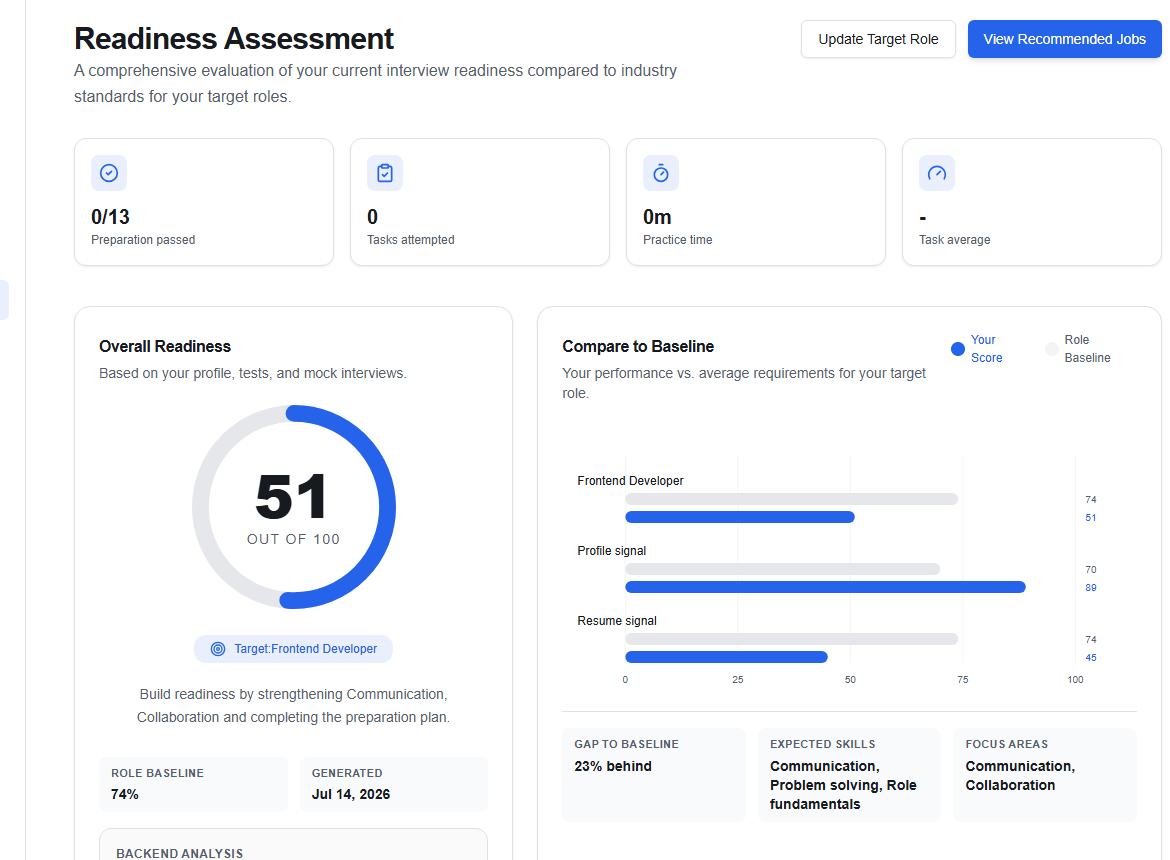
Task: Click the Backend Analysis section header
Action: pyautogui.click(x=179, y=853)
